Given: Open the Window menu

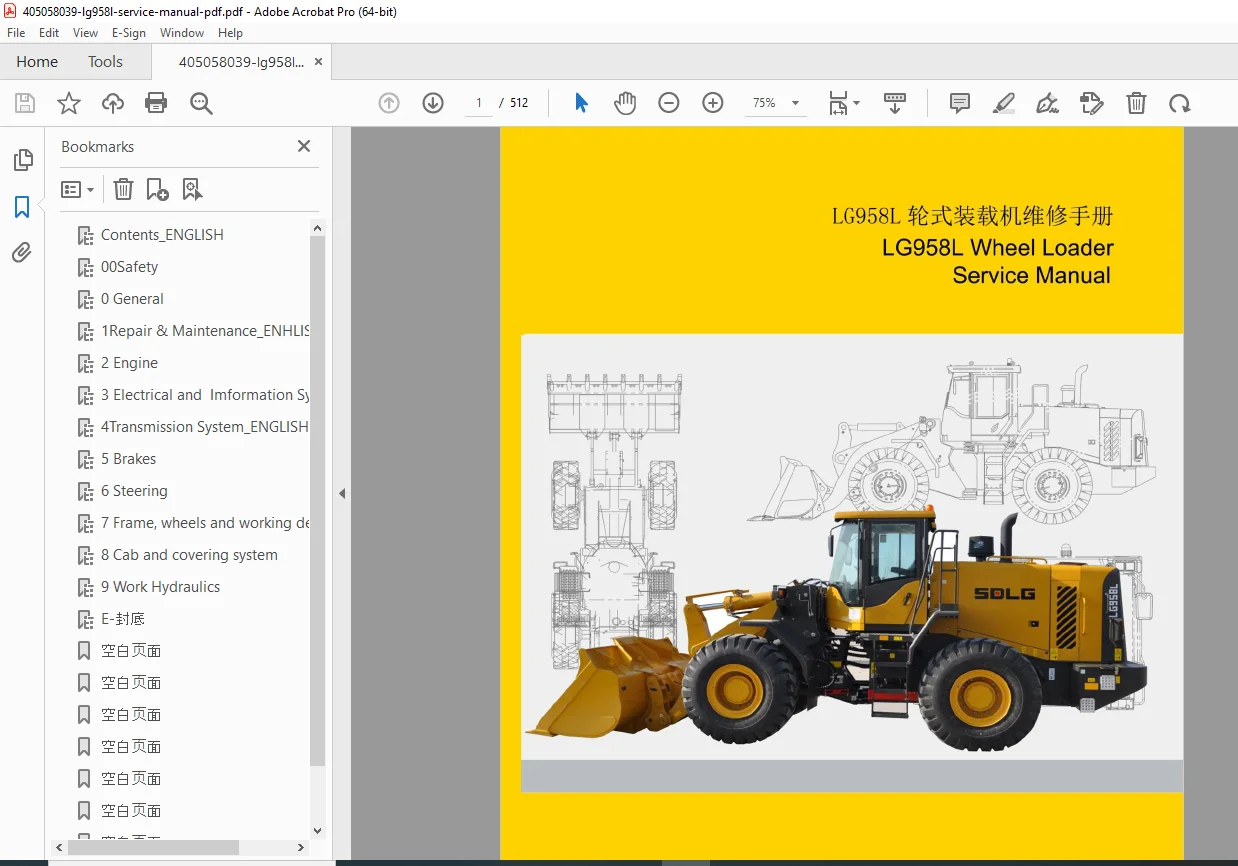Looking at the screenshot, I should (182, 33).
